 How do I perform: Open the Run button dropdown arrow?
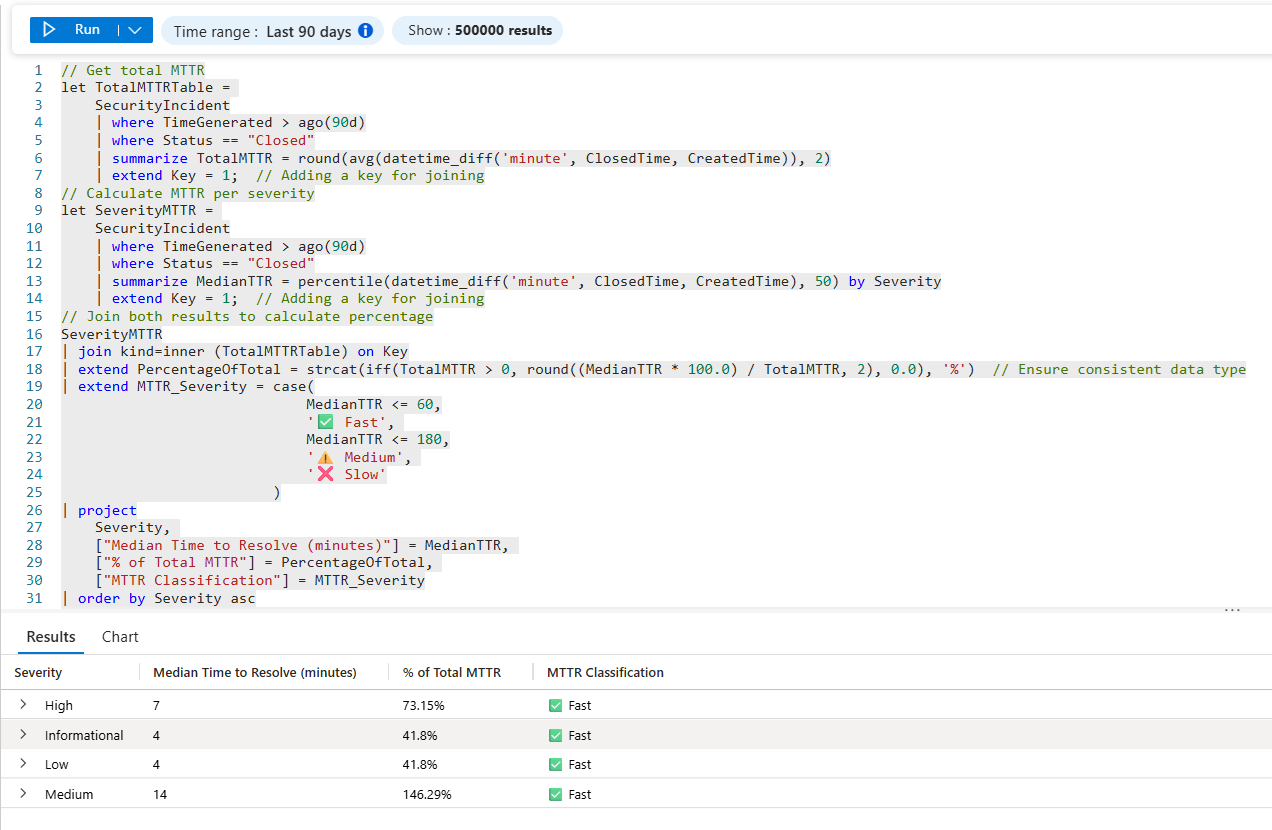point(136,30)
